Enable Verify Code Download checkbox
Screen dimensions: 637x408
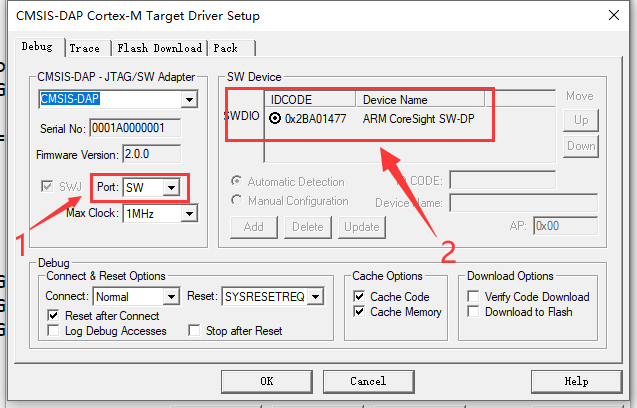(x=473, y=296)
